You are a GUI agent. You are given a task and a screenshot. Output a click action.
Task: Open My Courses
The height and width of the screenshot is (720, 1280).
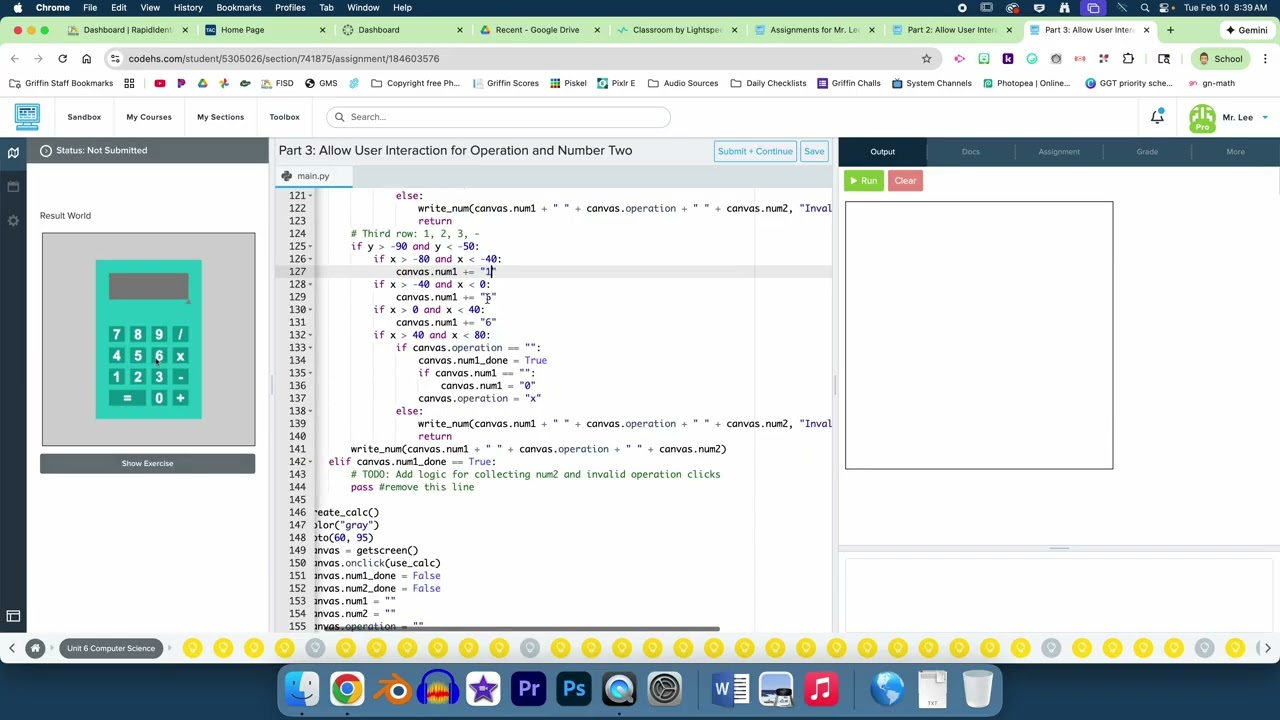(x=149, y=117)
